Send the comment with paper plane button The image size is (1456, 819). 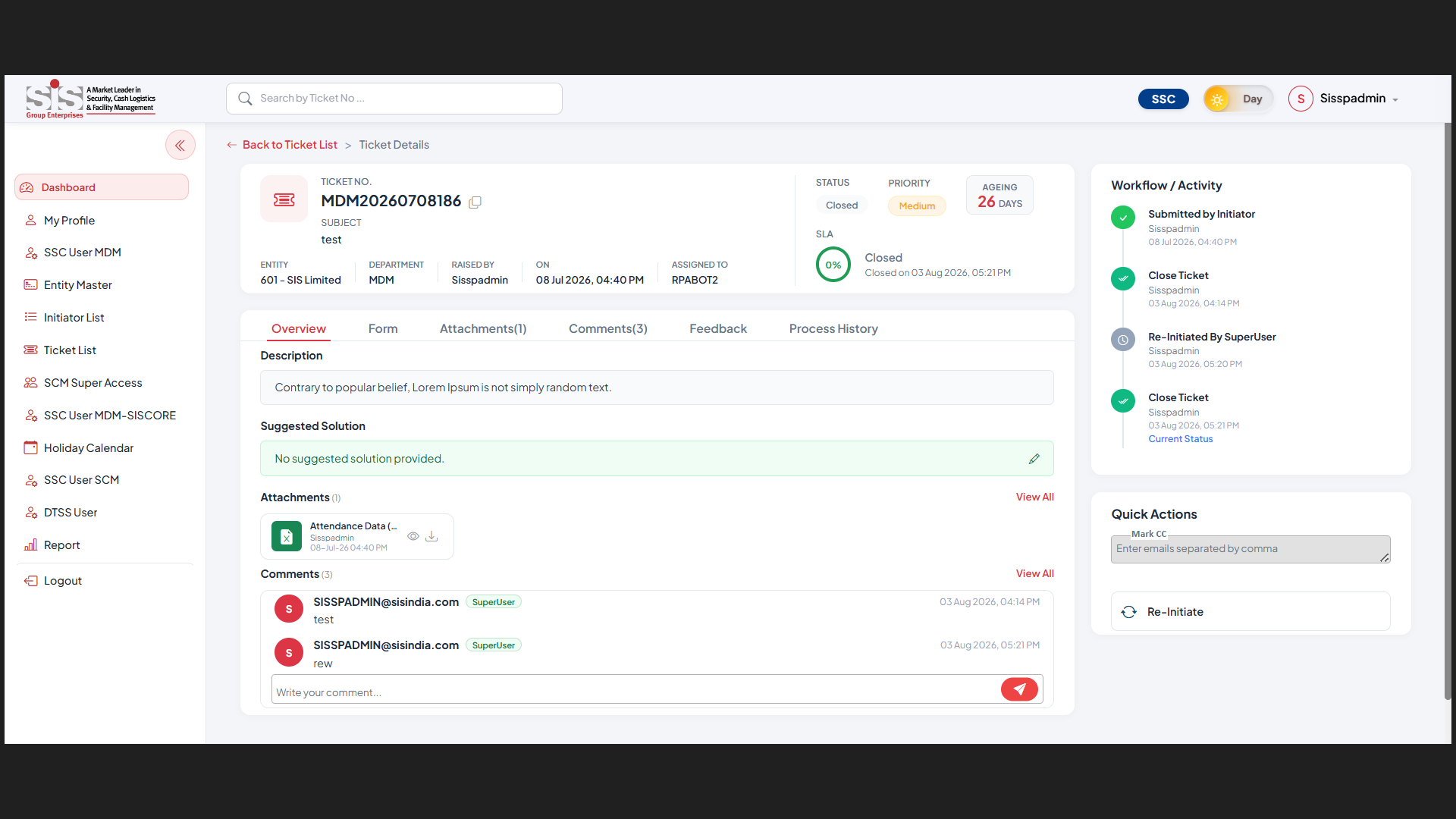pyautogui.click(x=1019, y=689)
